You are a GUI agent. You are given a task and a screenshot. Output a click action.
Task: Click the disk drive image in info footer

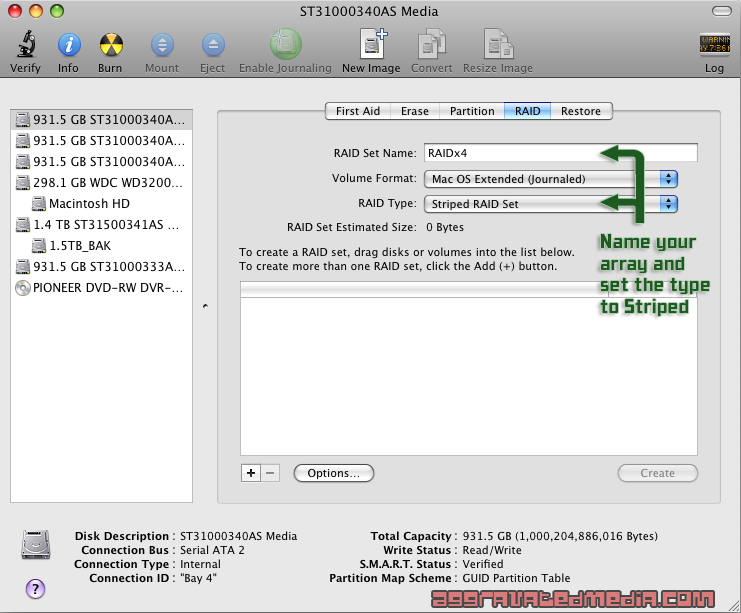pyautogui.click(x=36, y=544)
